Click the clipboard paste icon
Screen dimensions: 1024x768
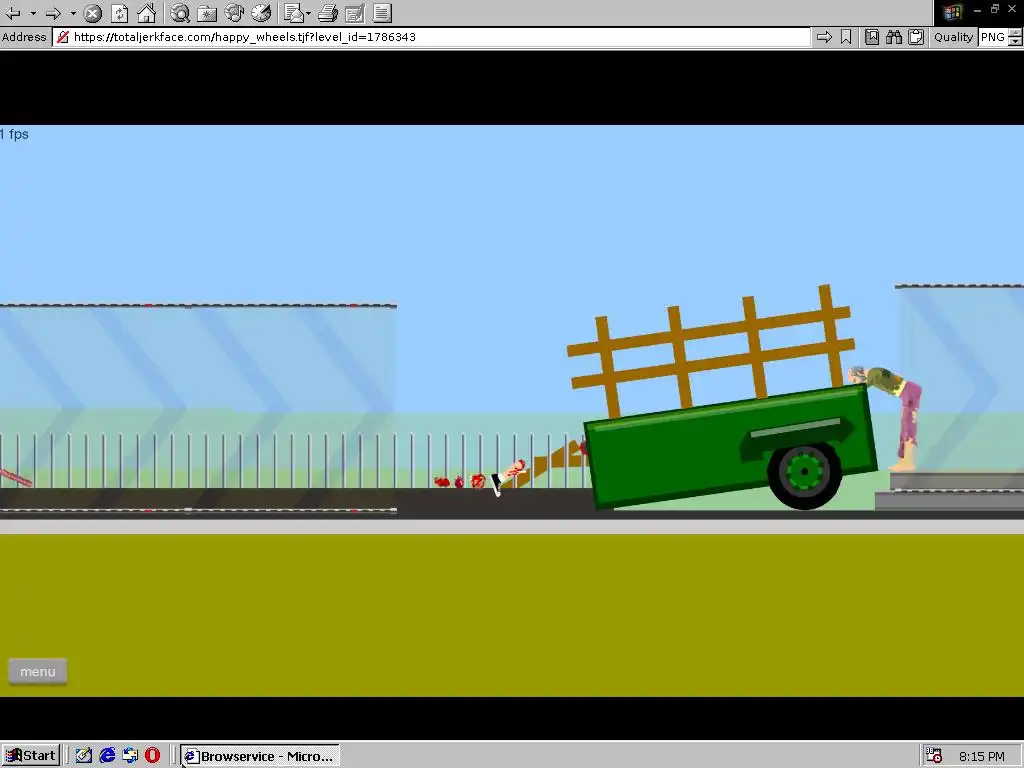pyautogui.click(x=916, y=37)
